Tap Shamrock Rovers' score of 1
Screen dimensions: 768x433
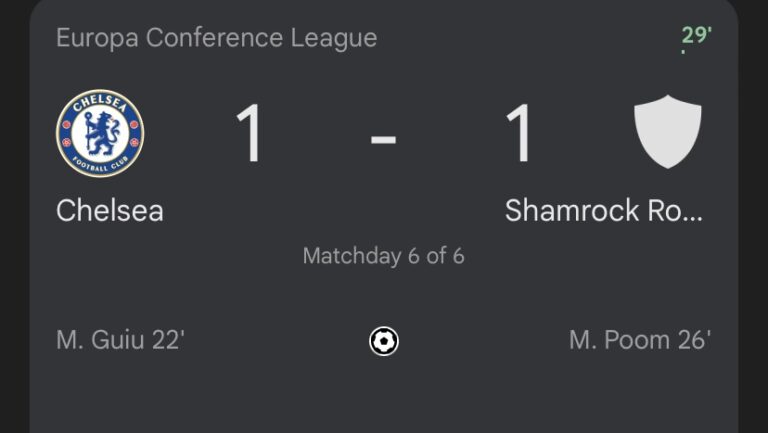tap(518, 133)
